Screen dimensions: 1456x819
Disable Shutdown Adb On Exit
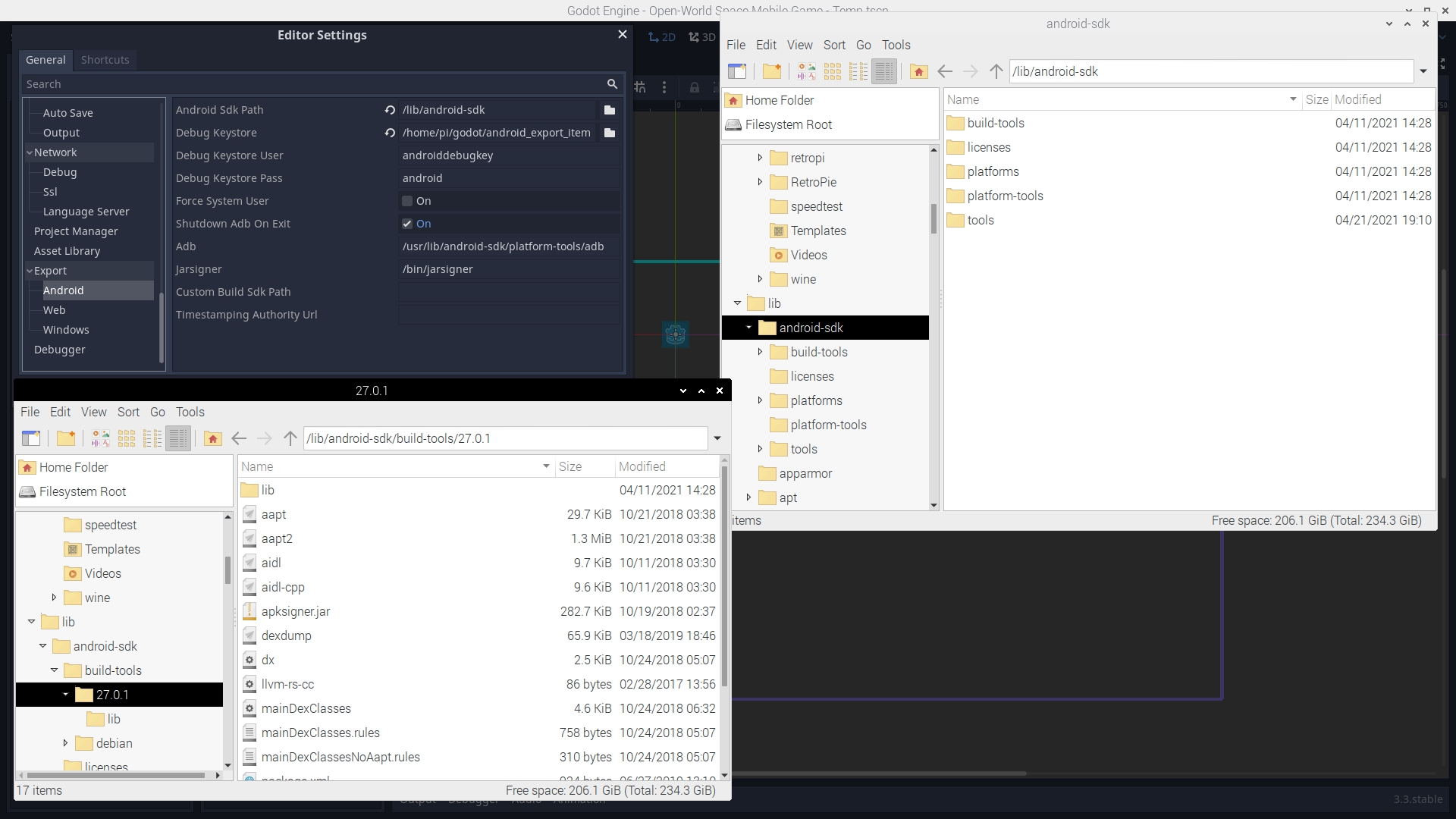tap(407, 224)
